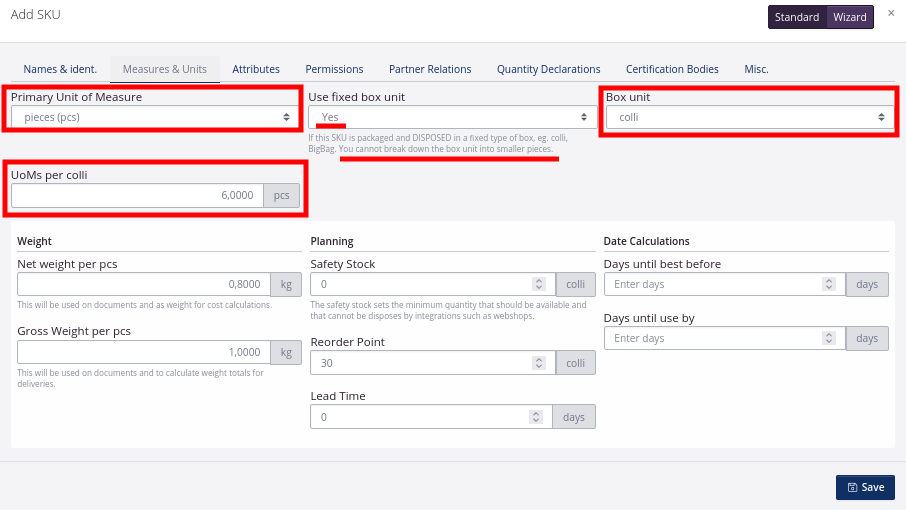
Task: Save the SKU
Action: [865, 487]
